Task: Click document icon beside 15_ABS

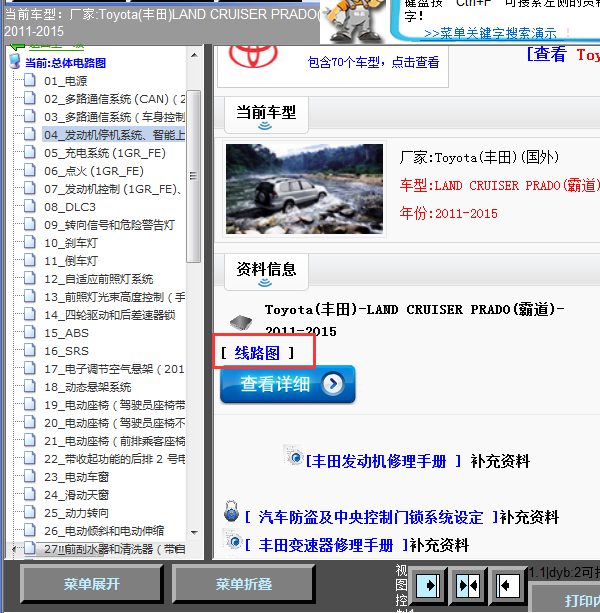Action: click(x=30, y=332)
